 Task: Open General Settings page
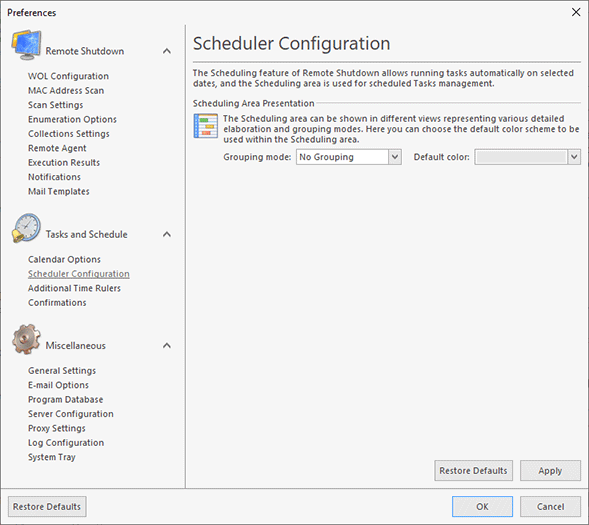62,371
